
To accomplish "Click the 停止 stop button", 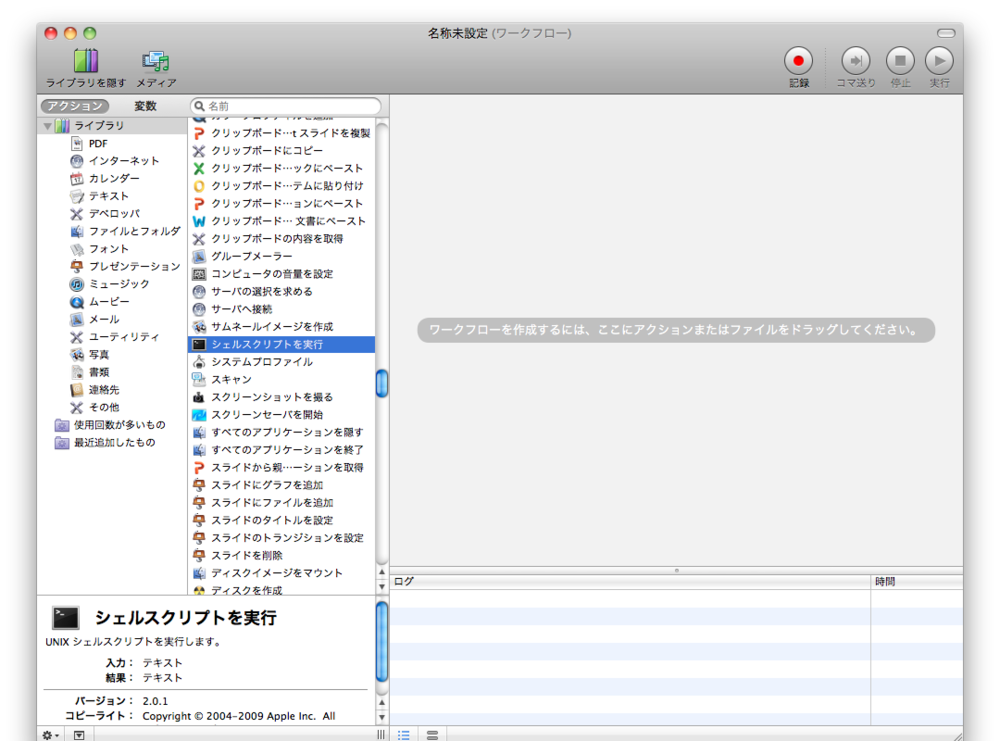I will pos(900,61).
